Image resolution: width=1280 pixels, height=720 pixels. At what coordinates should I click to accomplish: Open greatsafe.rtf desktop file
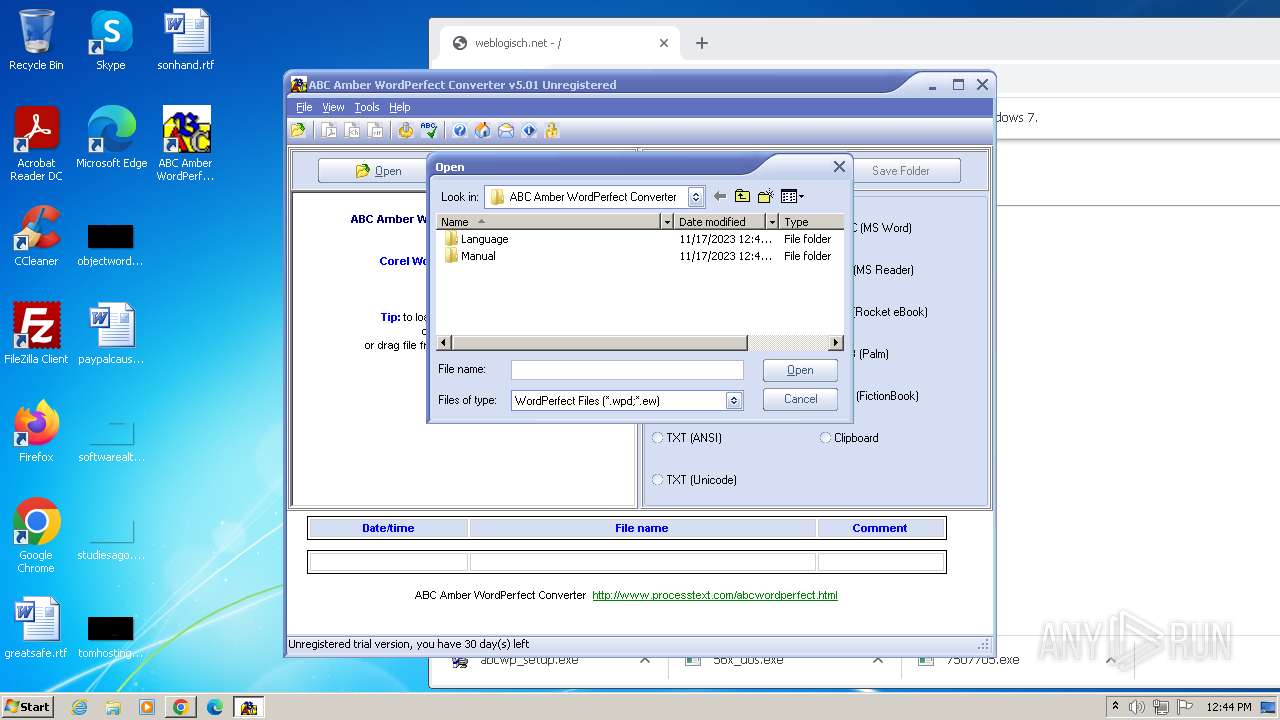[x=36, y=628]
